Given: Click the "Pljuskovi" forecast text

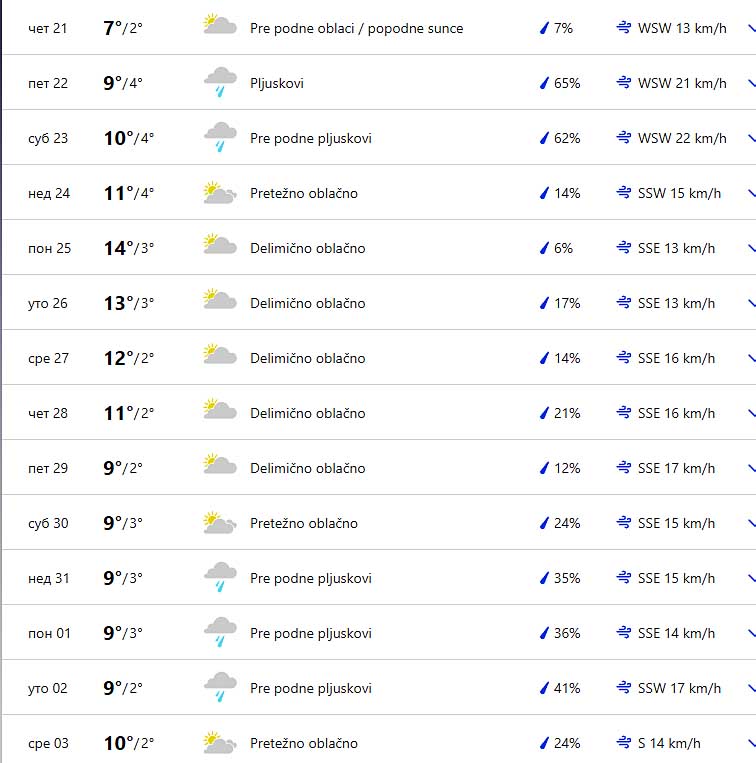Looking at the screenshot, I should click(277, 83).
